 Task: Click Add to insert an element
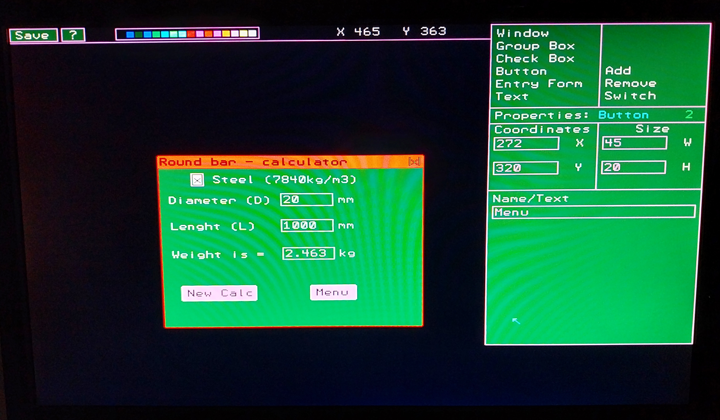click(618, 71)
